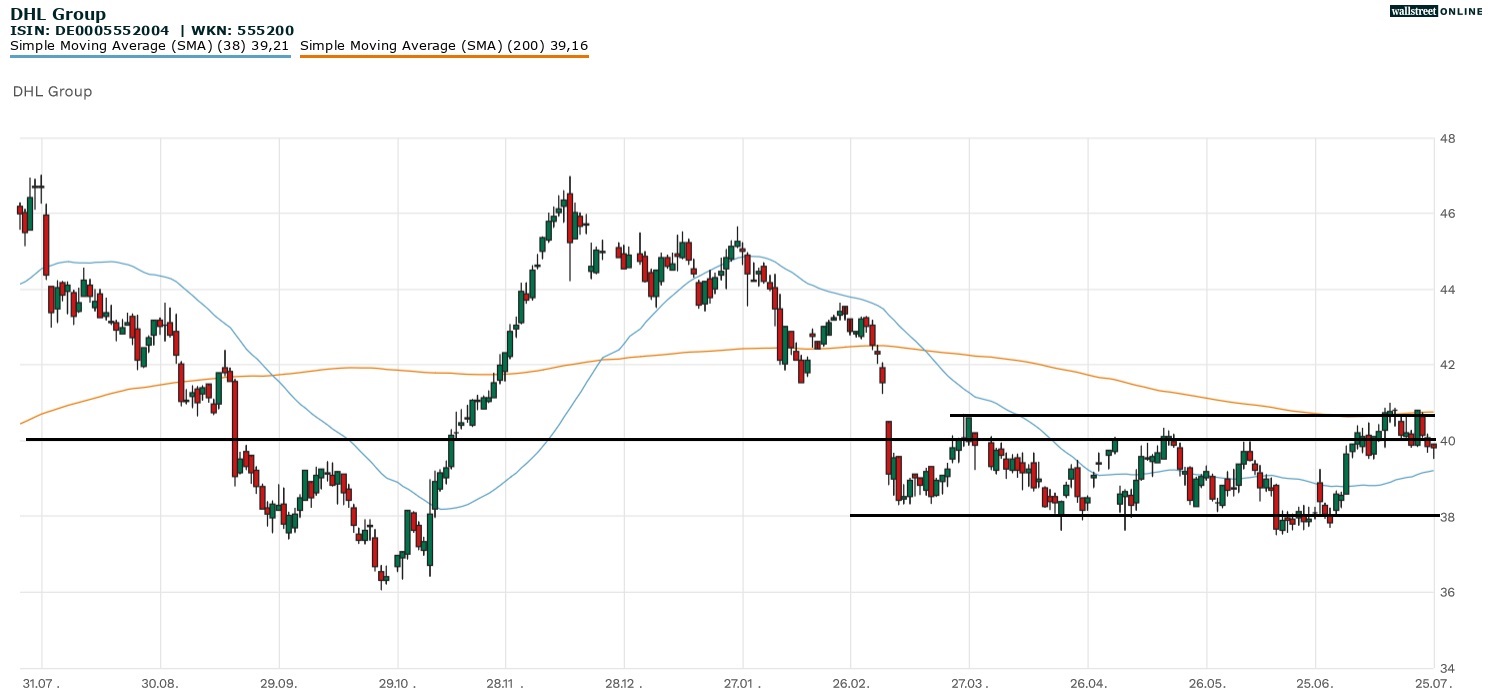
Task: Click the SMA (200) legend label
Action: click(444, 45)
